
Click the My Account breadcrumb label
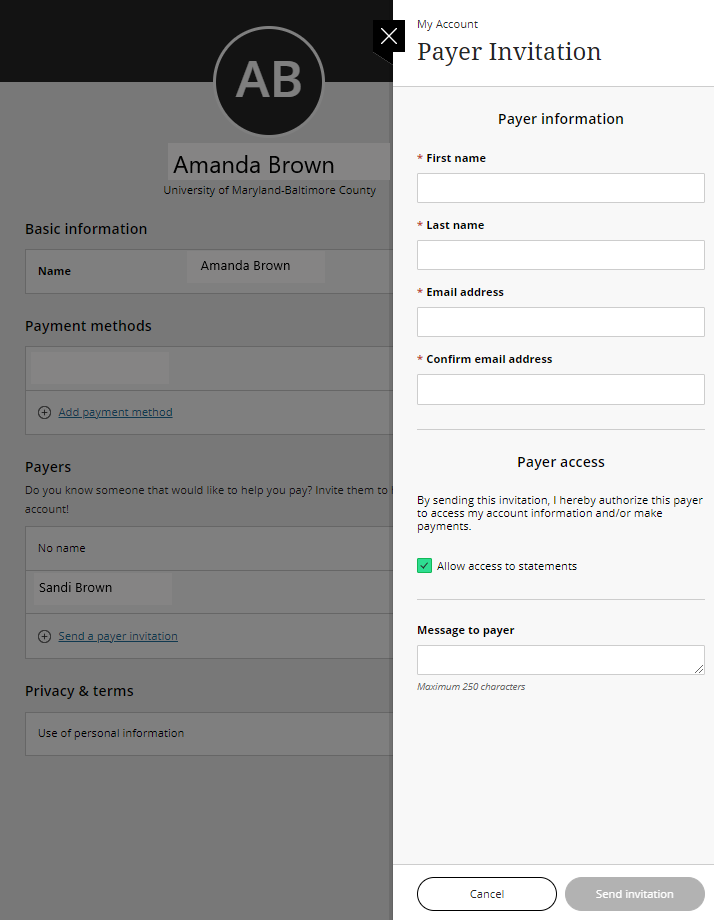coord(447,24)
